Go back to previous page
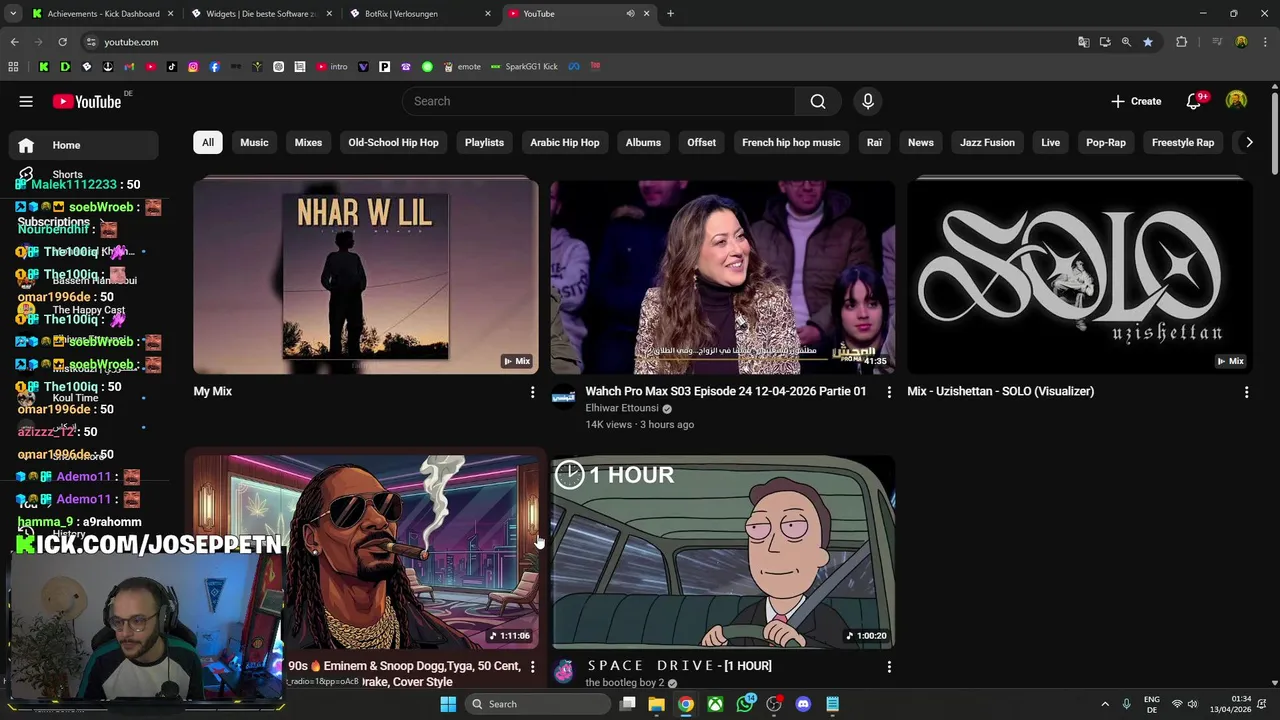The height and width of the screenshot is (720, 1280). [x=15, y=42]
